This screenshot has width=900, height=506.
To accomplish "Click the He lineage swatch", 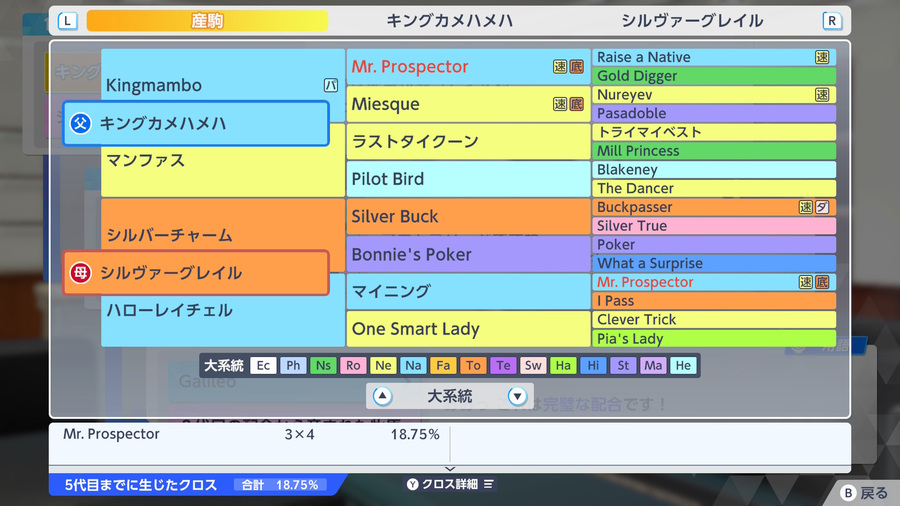I will 683,365.
